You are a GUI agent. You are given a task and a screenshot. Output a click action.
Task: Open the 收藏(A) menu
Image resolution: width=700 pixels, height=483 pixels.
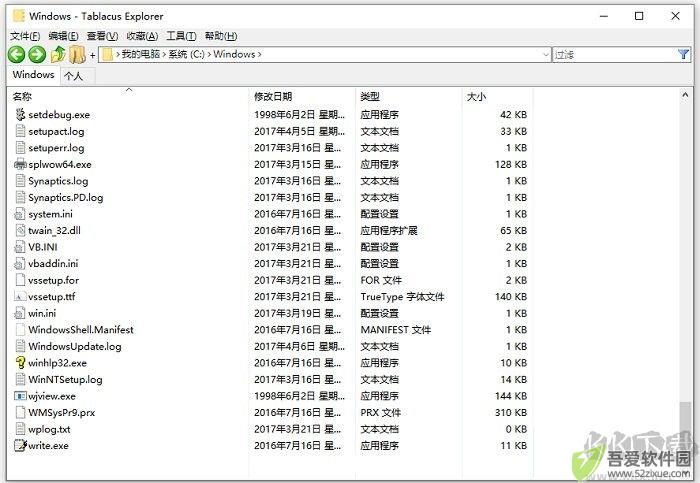142,36
